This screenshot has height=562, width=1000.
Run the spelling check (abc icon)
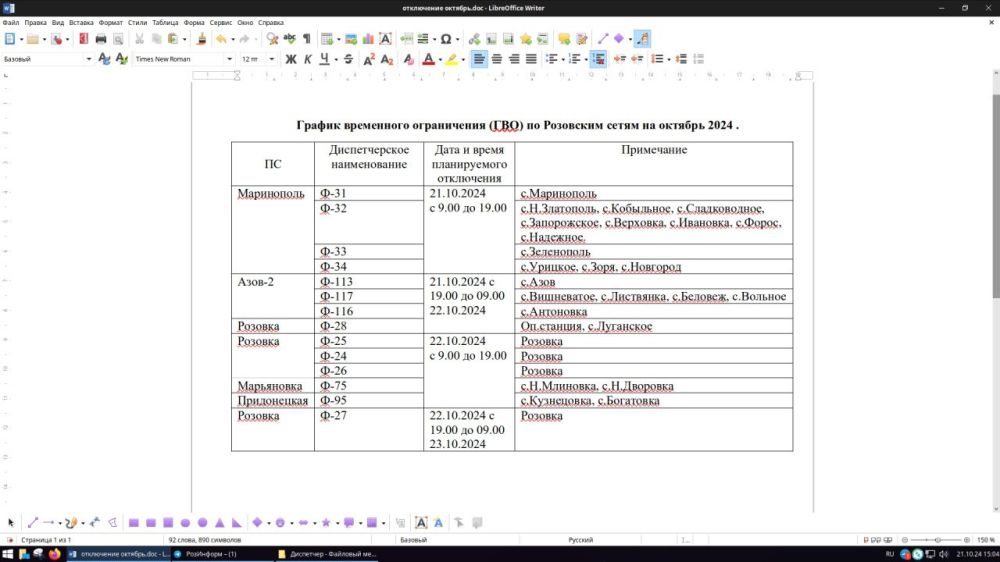coord(290,39)
